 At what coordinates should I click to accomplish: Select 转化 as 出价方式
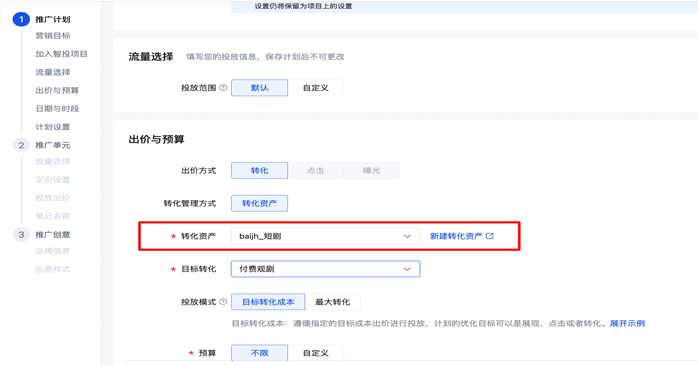click(260, 170)
